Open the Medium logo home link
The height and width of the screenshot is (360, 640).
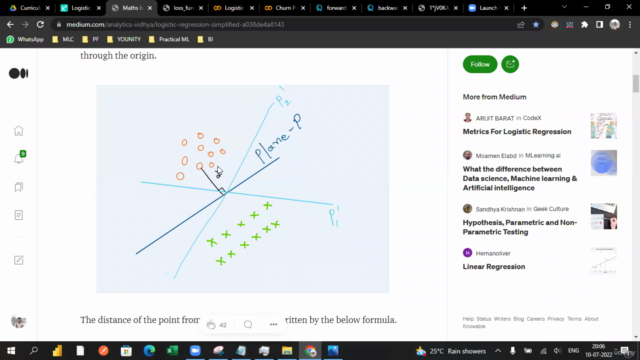click(x=19, y=73)
